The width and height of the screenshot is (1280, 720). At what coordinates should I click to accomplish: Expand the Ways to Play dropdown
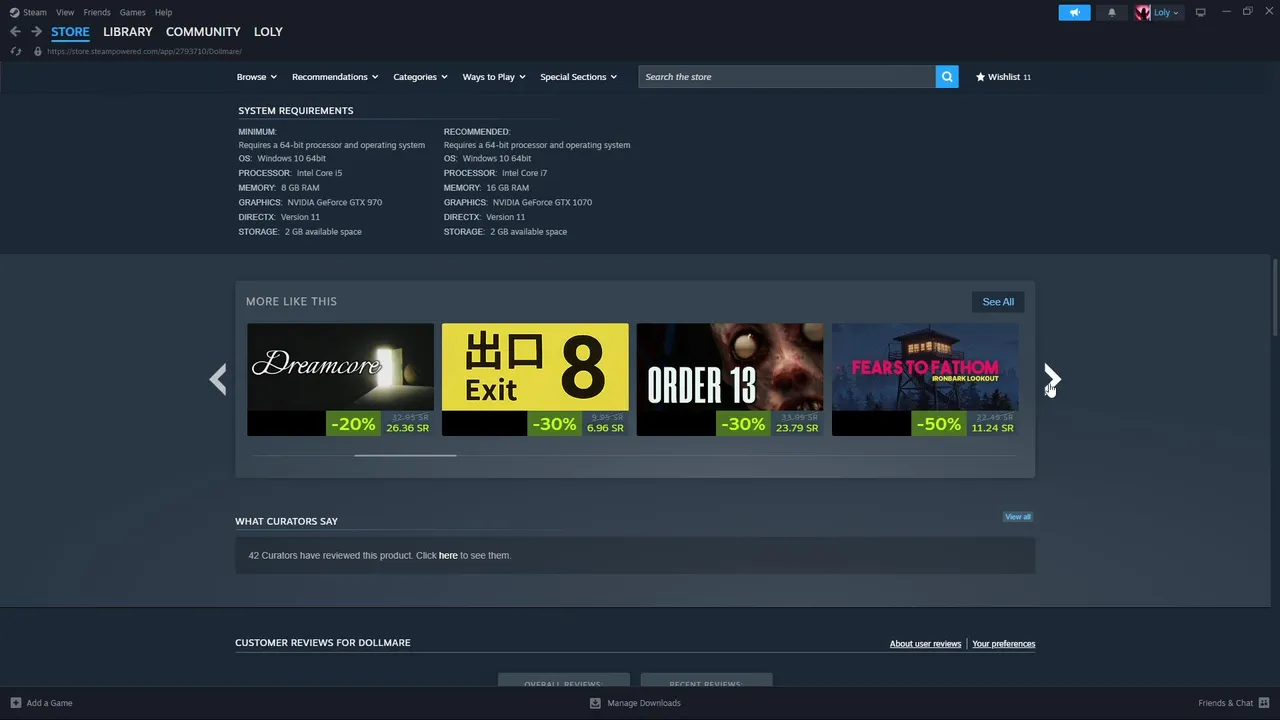coord(494,77)
